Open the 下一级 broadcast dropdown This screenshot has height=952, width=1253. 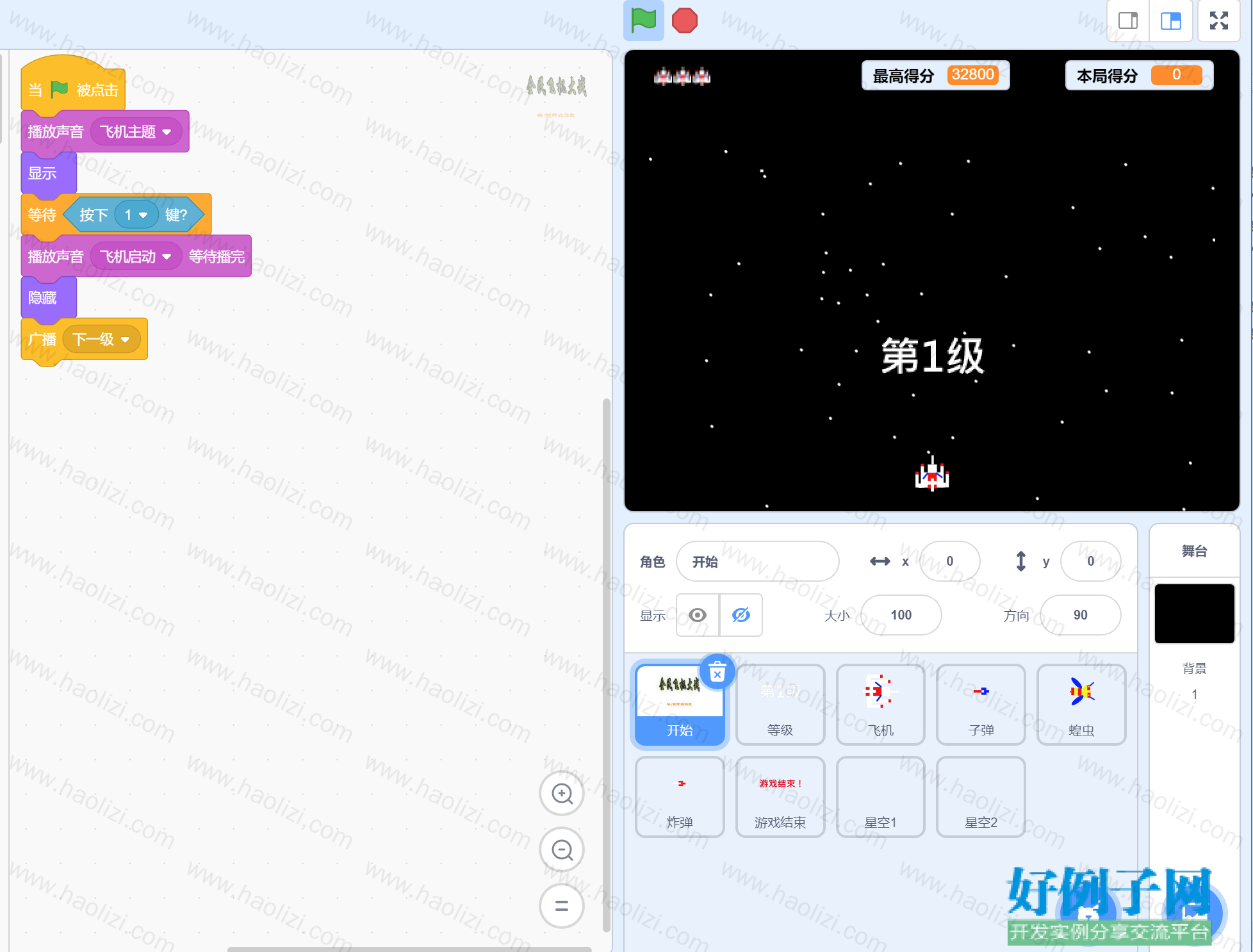[x=101, y=340]
